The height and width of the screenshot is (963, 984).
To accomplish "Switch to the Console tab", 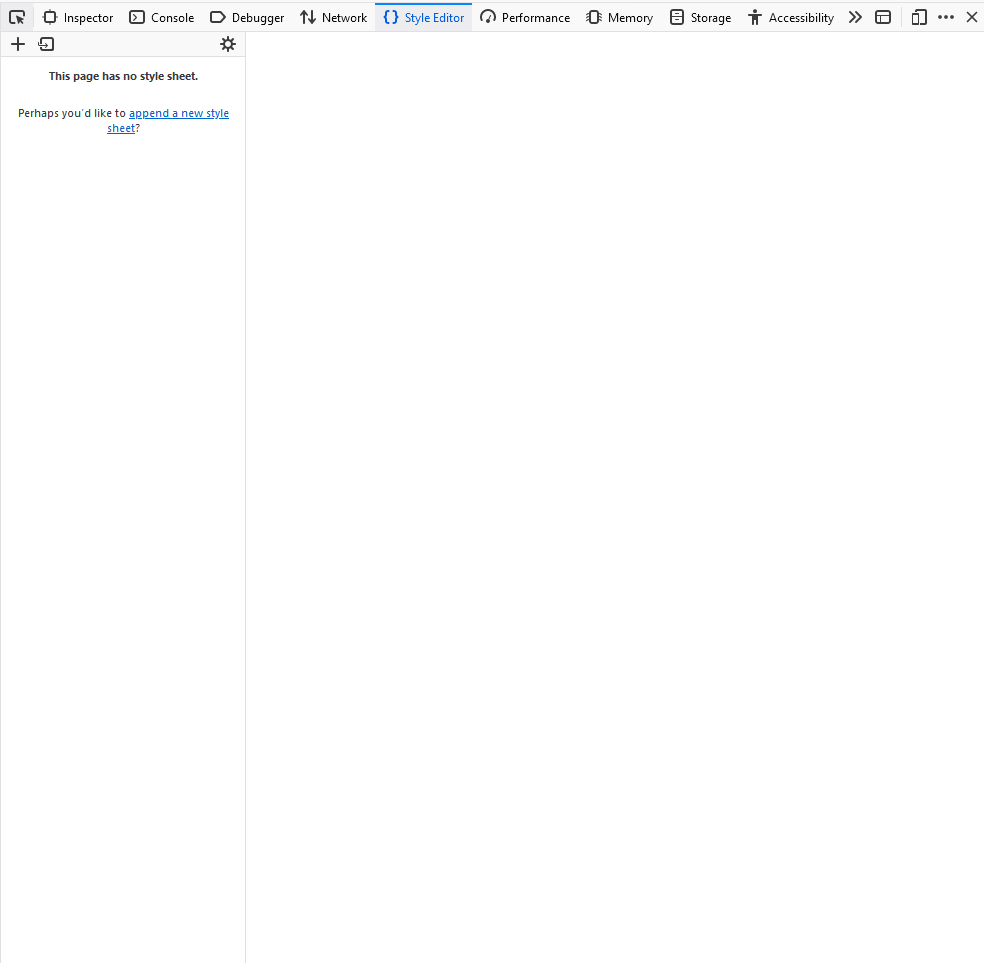I will [162, 18].
